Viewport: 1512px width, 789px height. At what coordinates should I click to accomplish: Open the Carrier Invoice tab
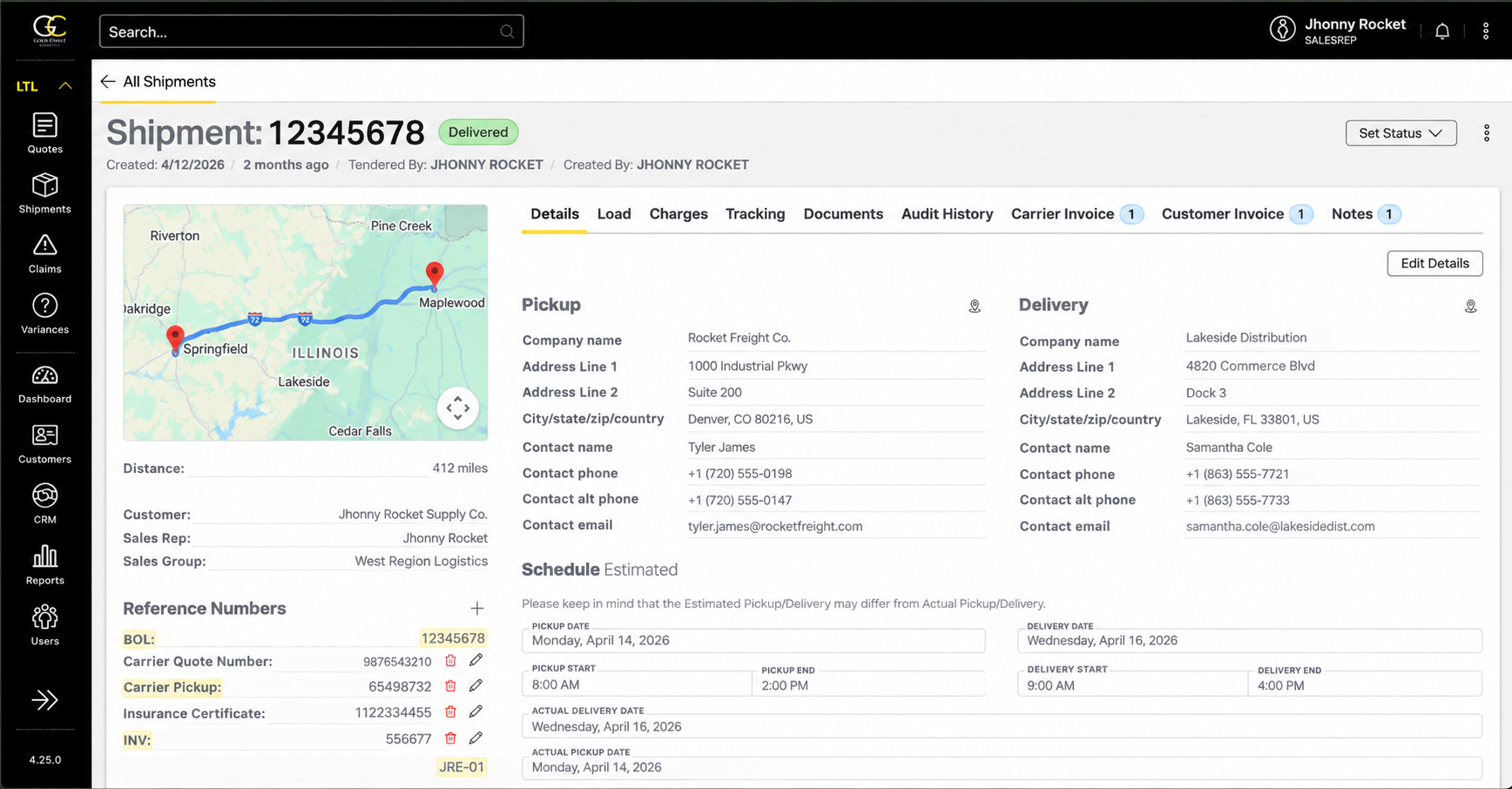(1077, 214)
